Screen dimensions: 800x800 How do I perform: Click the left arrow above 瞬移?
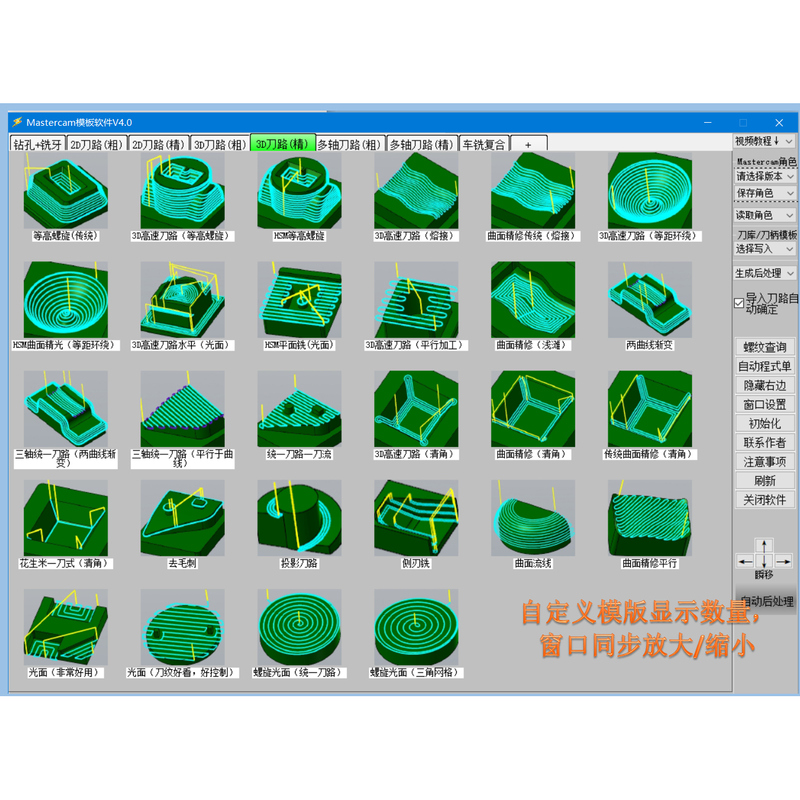tap(745, 562)
